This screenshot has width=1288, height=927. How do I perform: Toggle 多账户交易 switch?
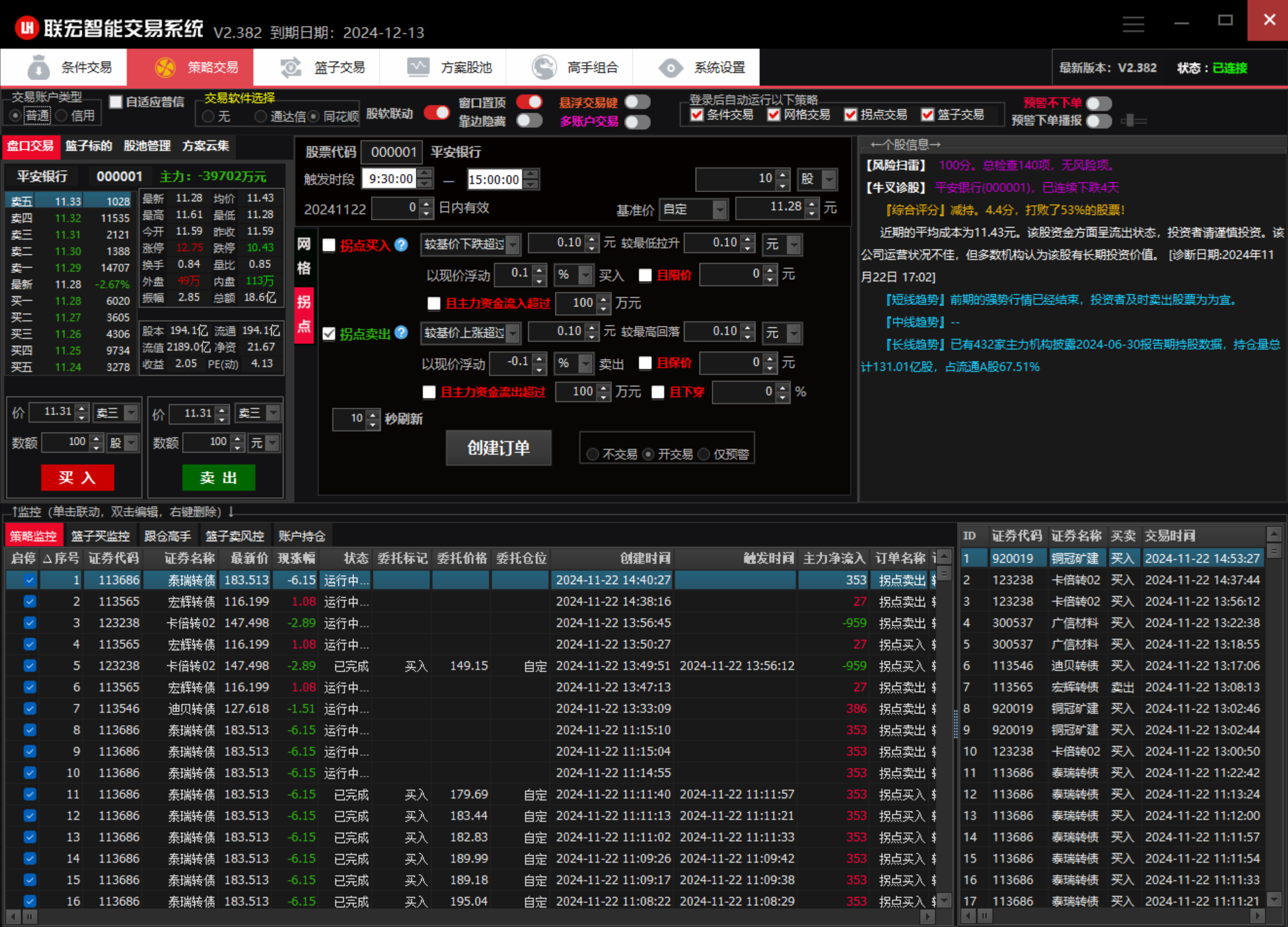tap(637, 121)
